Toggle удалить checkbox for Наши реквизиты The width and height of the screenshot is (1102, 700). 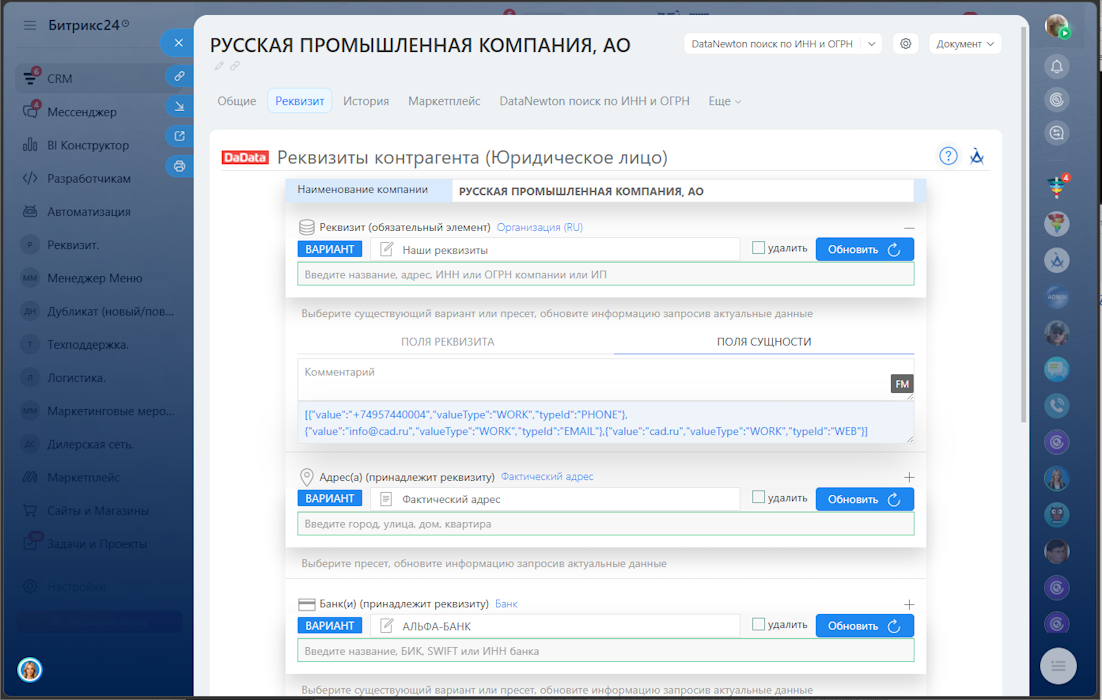tap(758, 248)
